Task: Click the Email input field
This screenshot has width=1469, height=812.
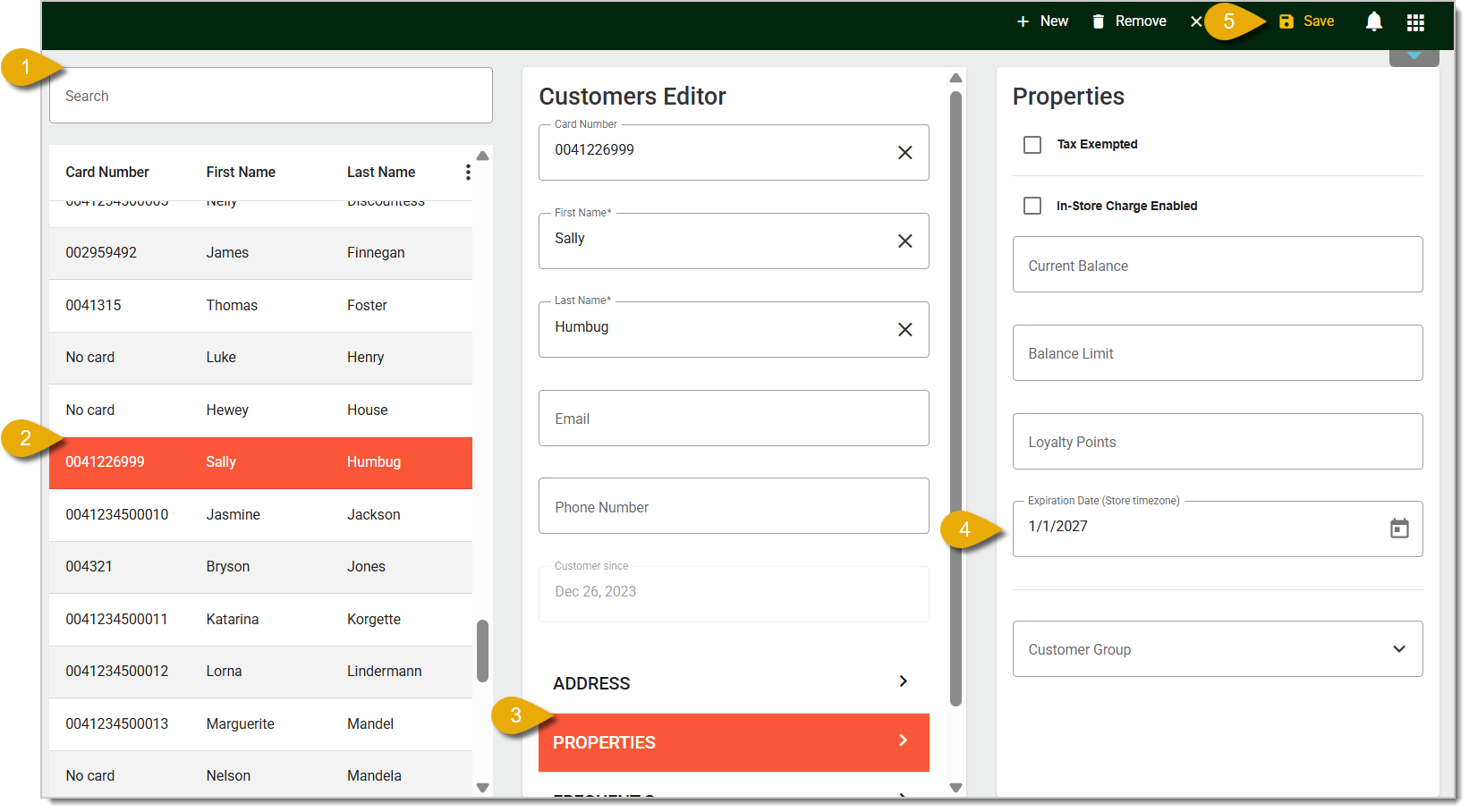Action: [734, 418]
